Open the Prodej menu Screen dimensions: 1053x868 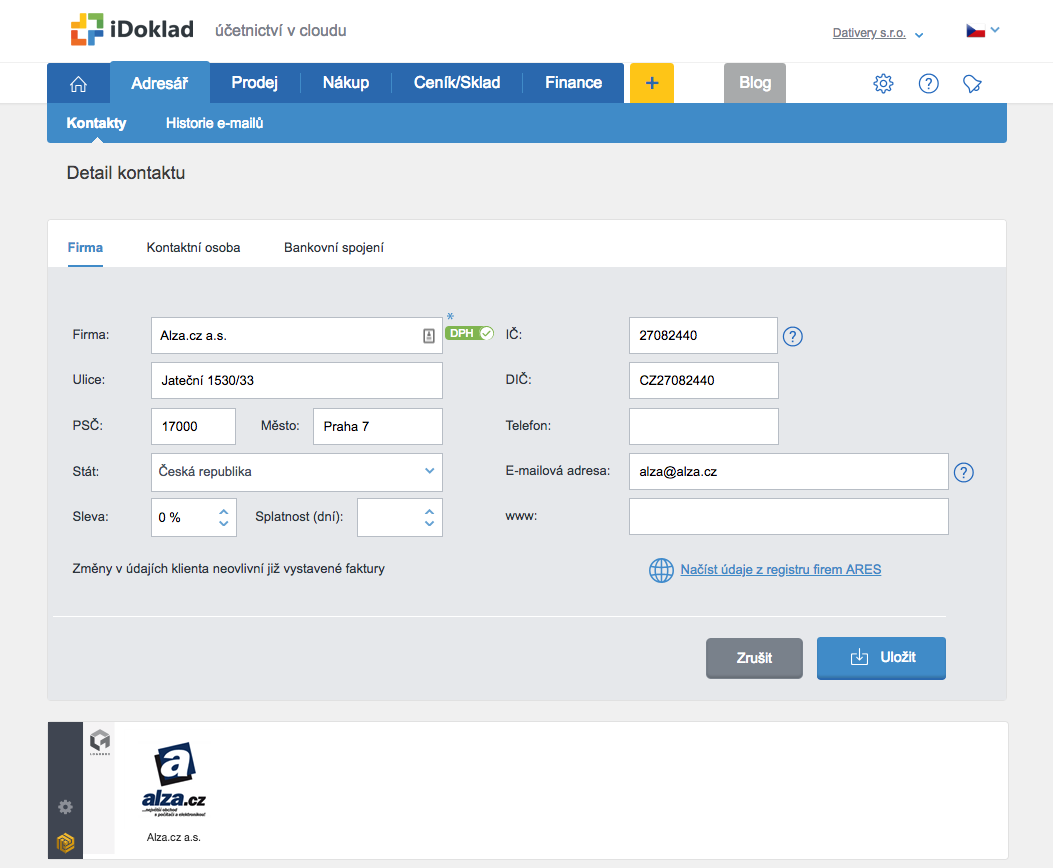[254, 83]
